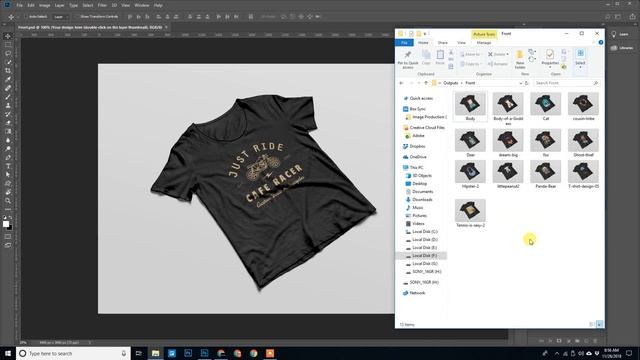Open Photoshop Filter menu

(x=102, y=5)
